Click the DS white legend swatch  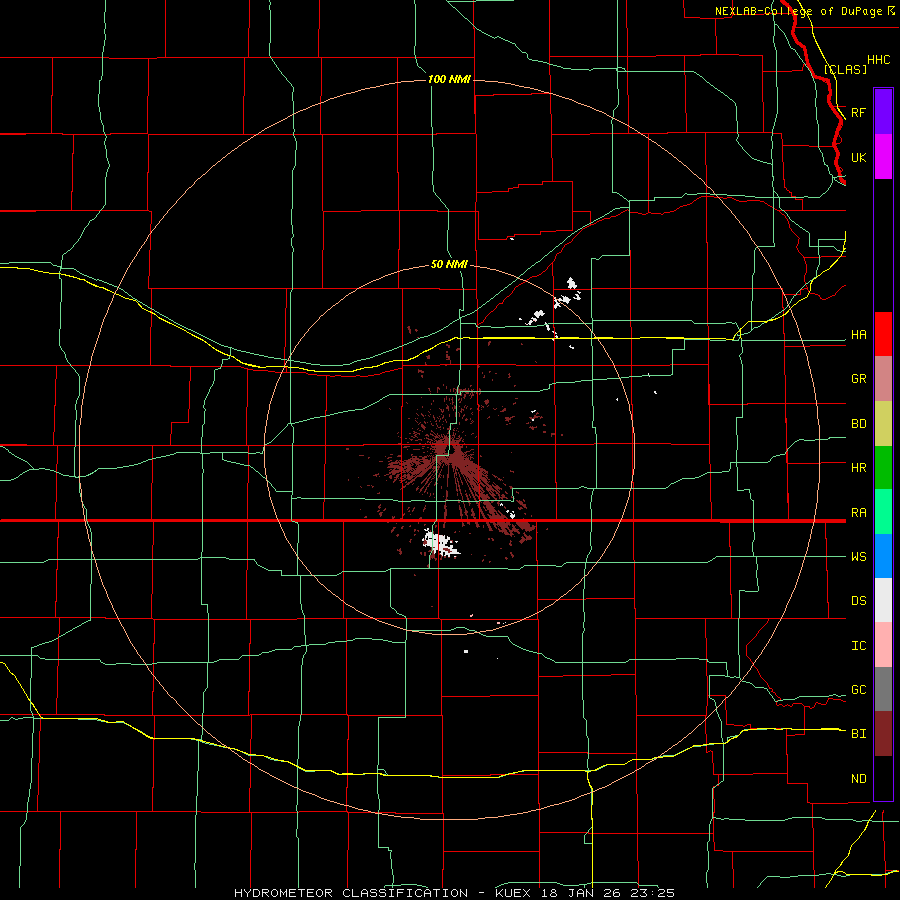point(883,600)
